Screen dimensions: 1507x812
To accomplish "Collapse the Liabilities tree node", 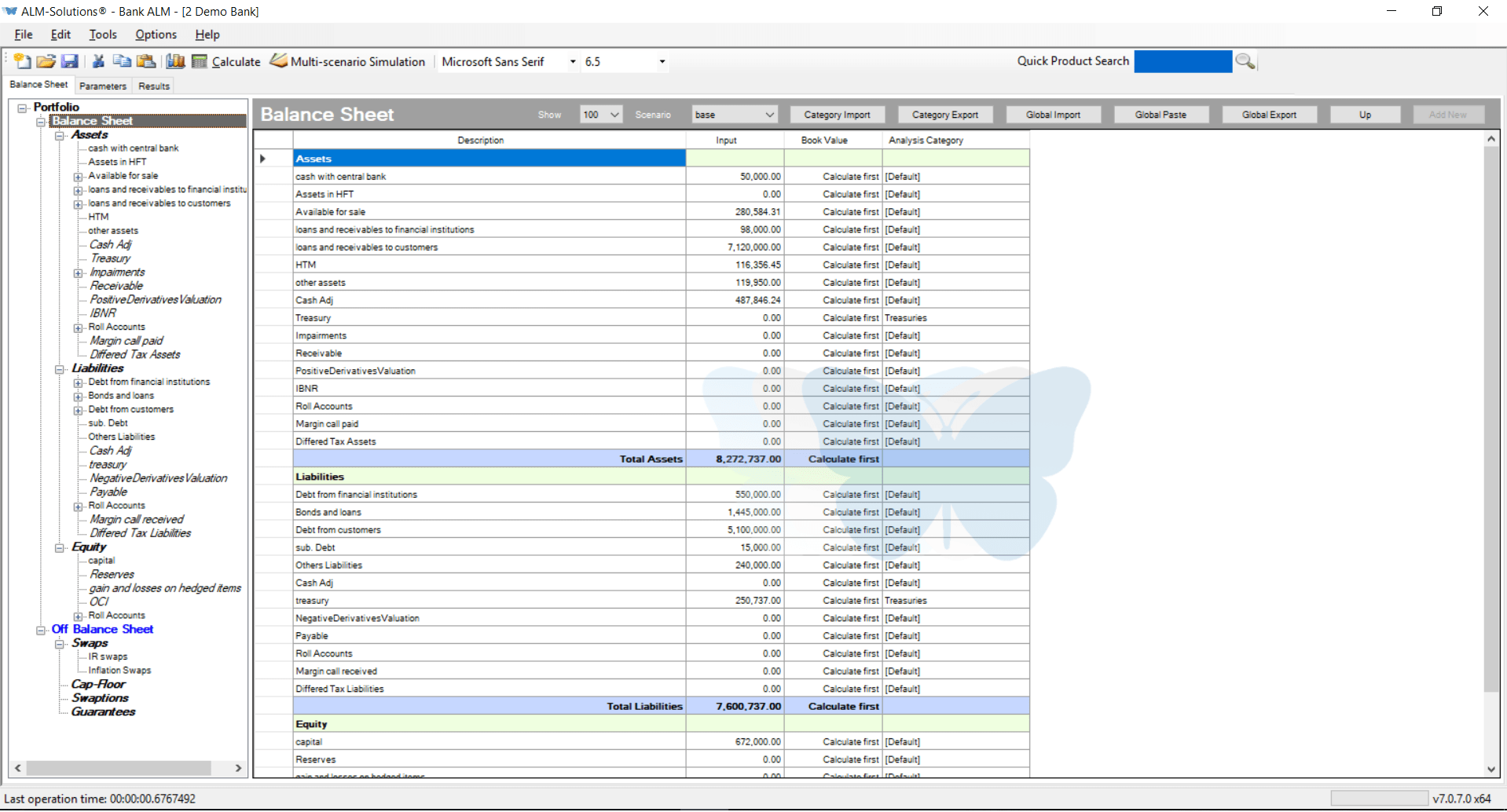I will pos(60,369).
